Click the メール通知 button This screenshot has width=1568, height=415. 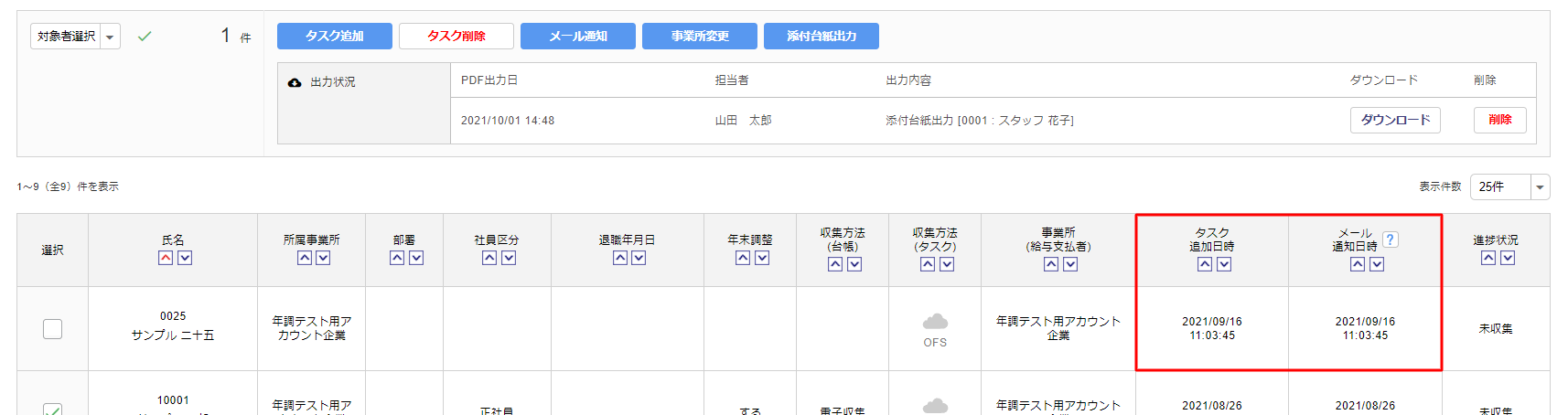point(578,36)
